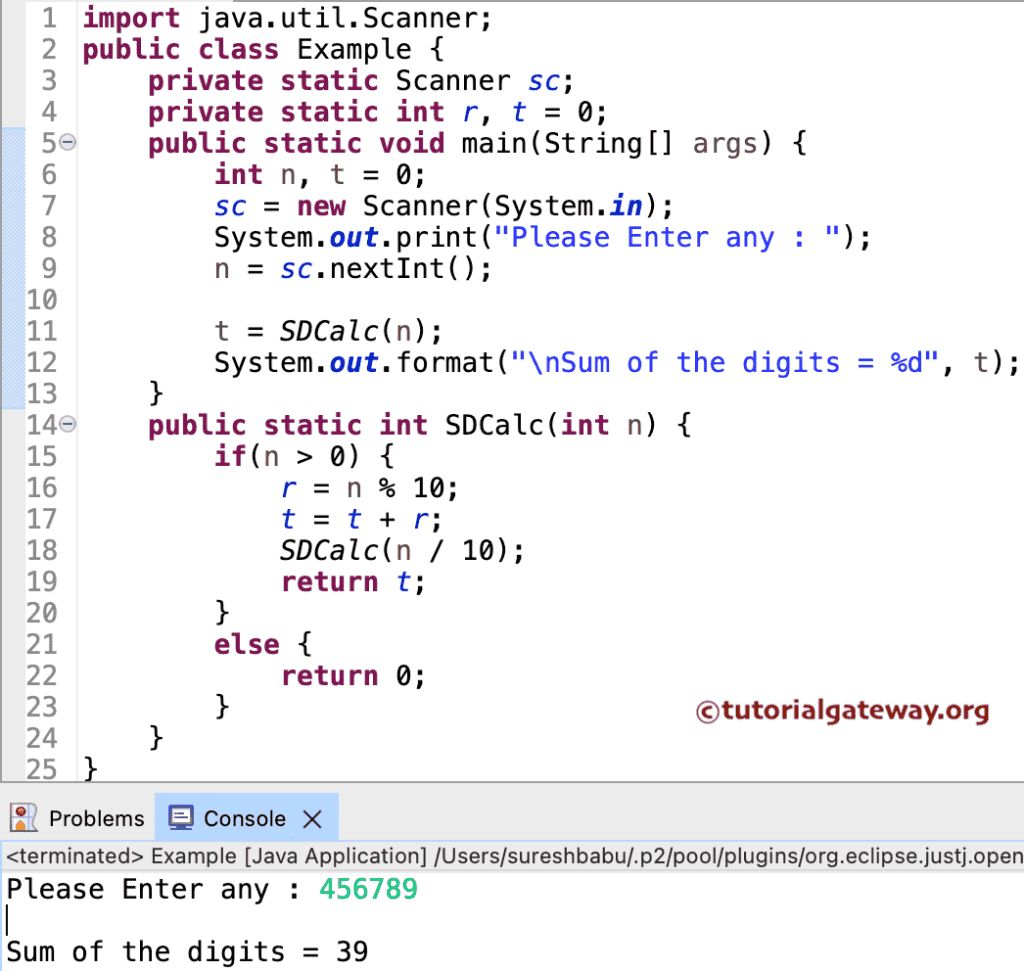Click the Sum of the digits output text
Viewport: 1024px width, 971px height.
click(x=185, y=951)
